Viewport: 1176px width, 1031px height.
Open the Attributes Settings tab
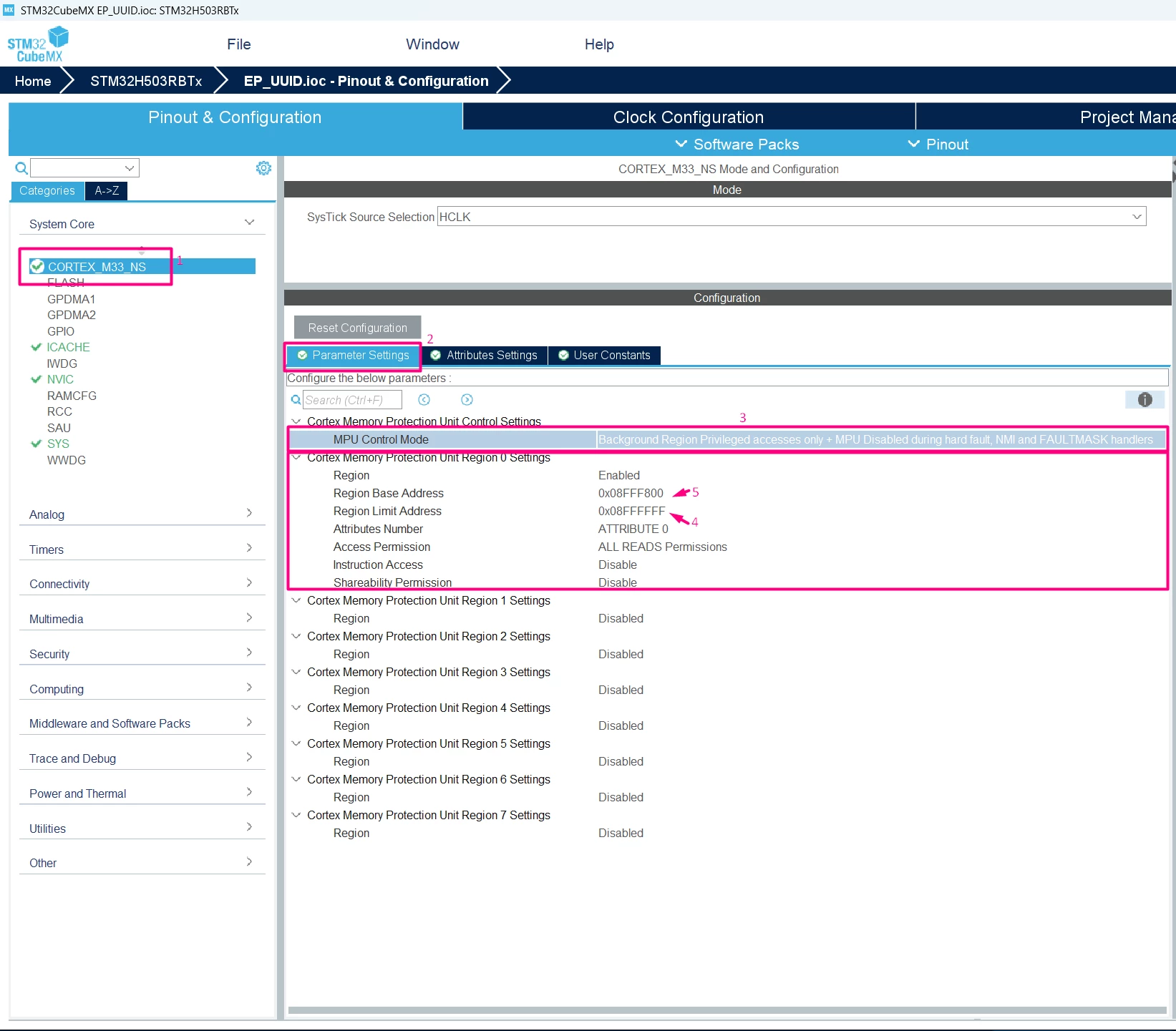tap(485, 356)
